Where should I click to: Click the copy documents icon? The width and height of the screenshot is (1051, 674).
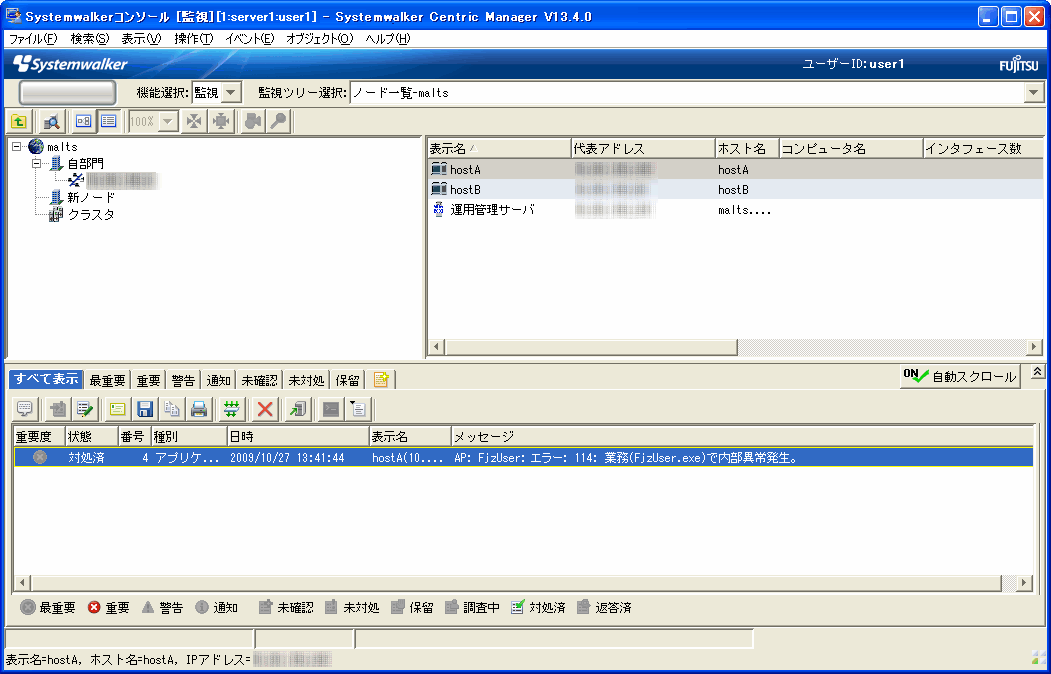pyautogui.click(x=172, y=409)
